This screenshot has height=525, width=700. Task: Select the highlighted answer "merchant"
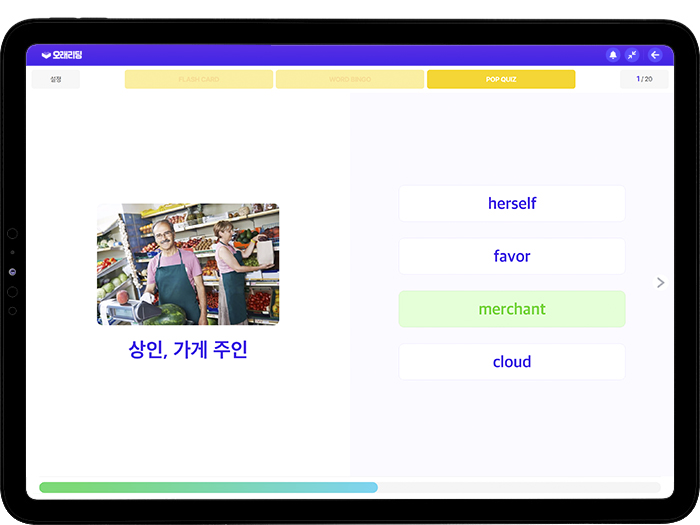(x=512, y=309)
